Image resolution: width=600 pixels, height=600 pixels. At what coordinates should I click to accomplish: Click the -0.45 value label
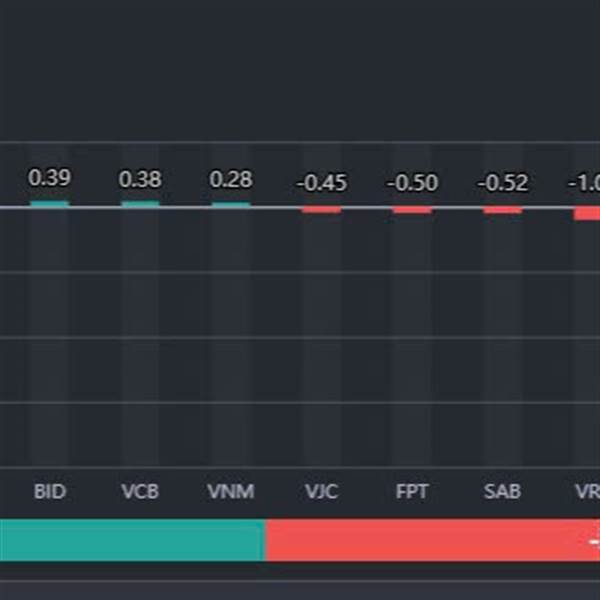pos(322,184)
